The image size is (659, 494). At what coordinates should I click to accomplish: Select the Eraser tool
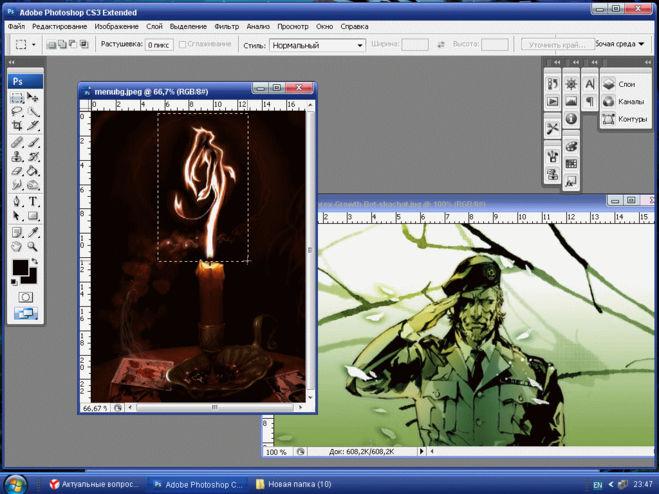(x=17, y=171)
